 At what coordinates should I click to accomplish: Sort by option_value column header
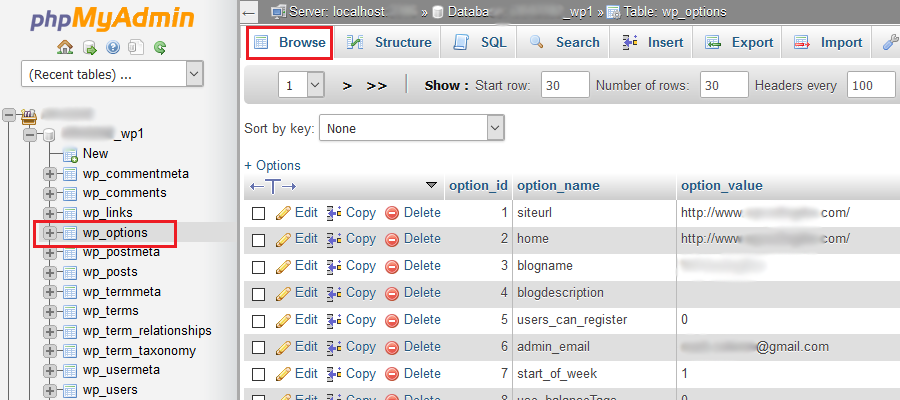(721, 186)
